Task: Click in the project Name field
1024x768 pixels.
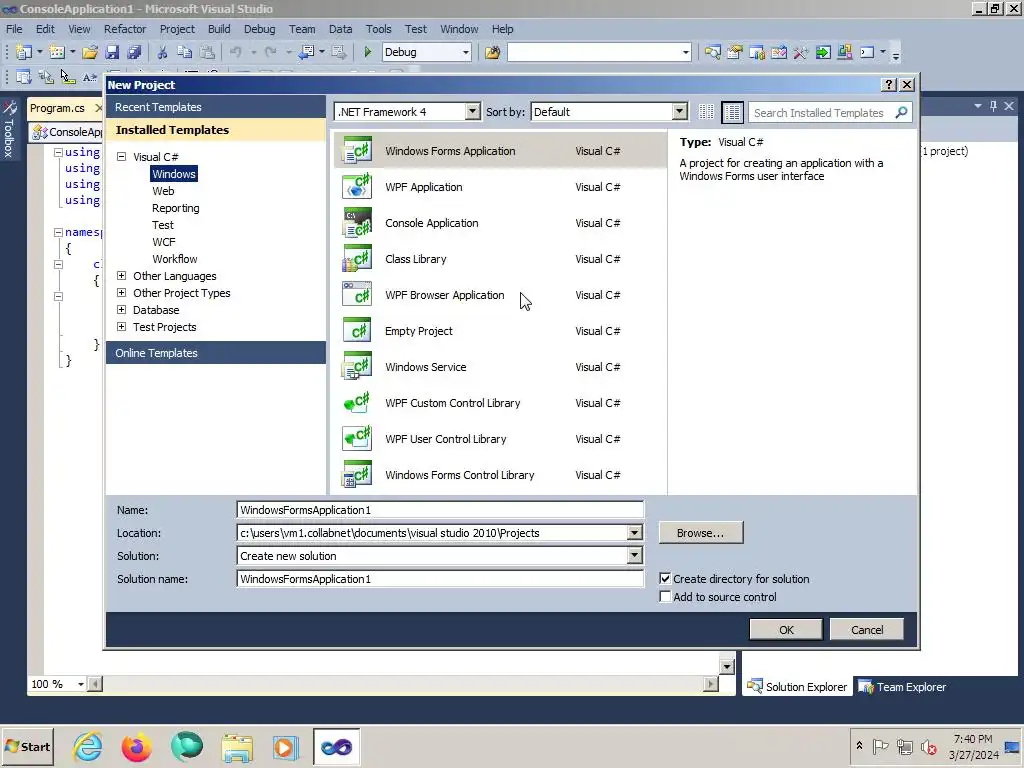Action: pos(440,510)
